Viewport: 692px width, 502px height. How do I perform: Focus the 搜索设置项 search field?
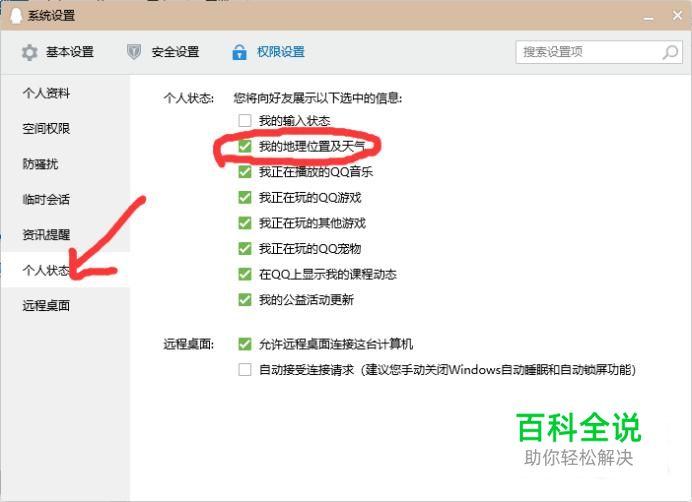point(599,52)
